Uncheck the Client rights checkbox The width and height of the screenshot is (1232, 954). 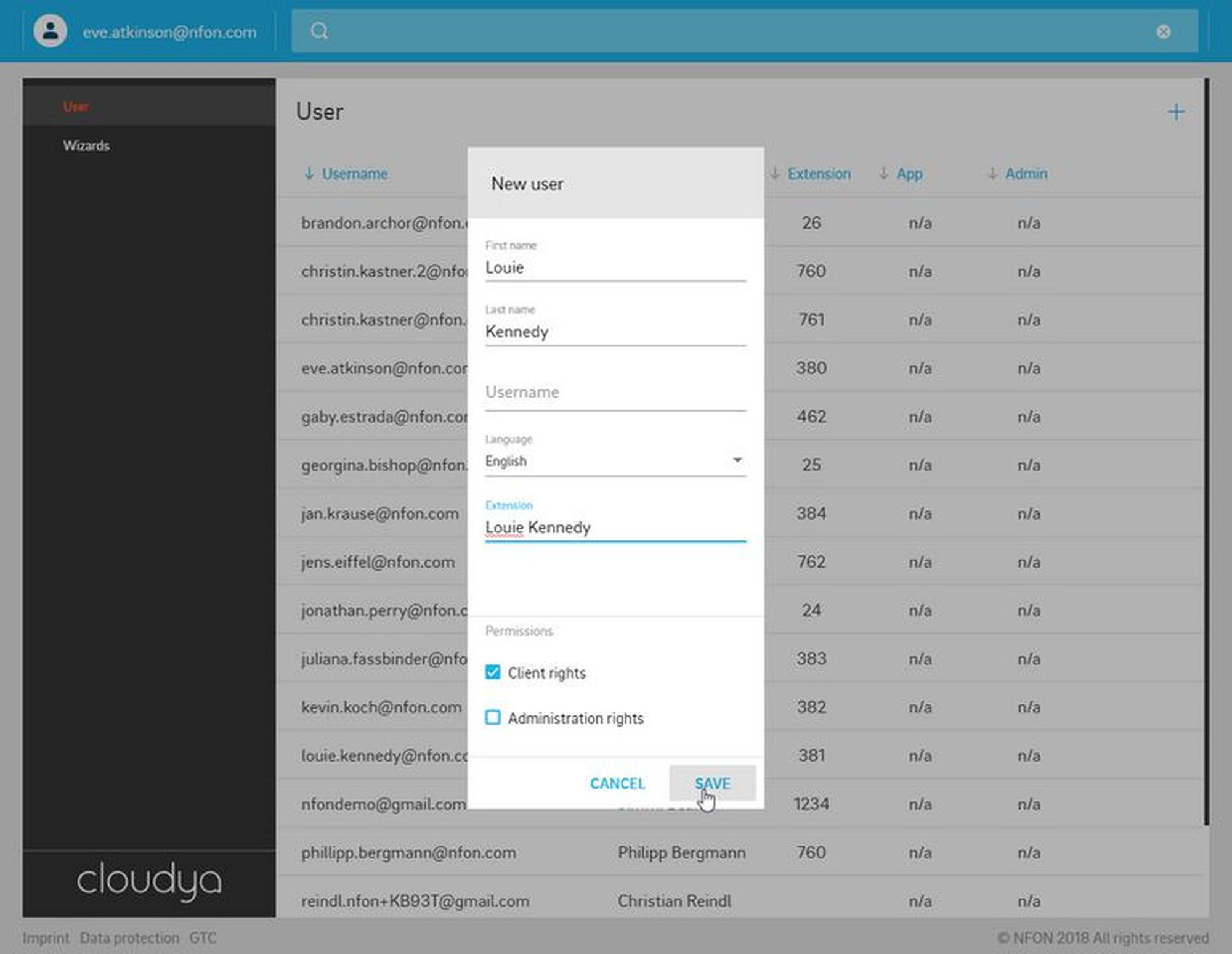tap(493, 672)
